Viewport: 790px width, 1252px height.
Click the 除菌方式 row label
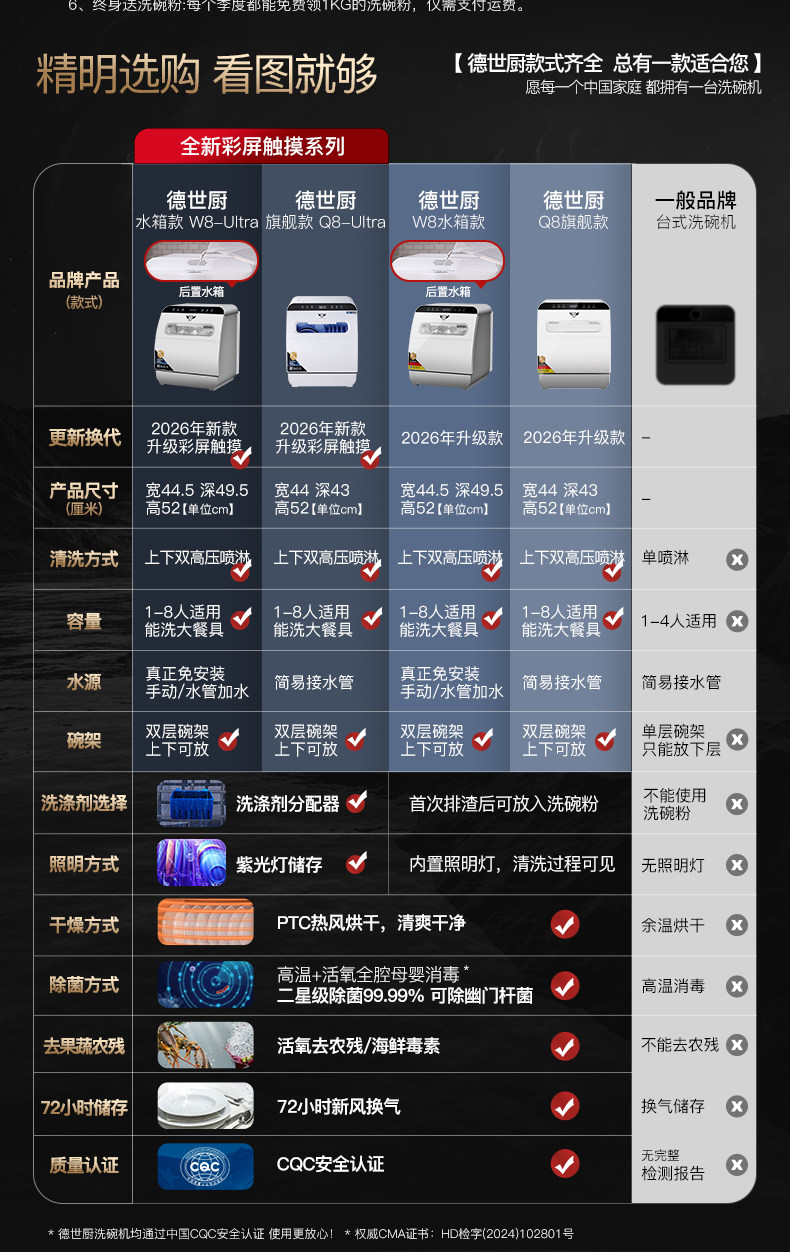pyautogui.click(x=84, y=985)
